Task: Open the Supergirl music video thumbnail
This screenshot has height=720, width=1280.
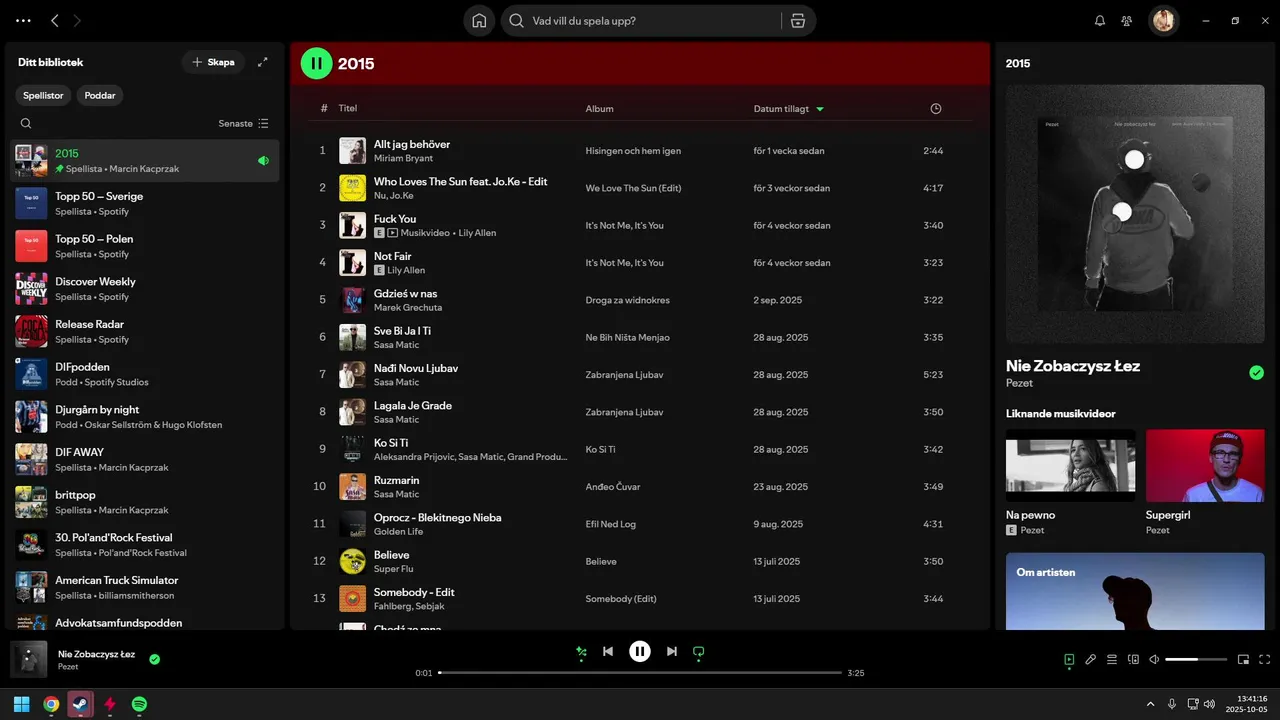Action: pos(1205,465)
